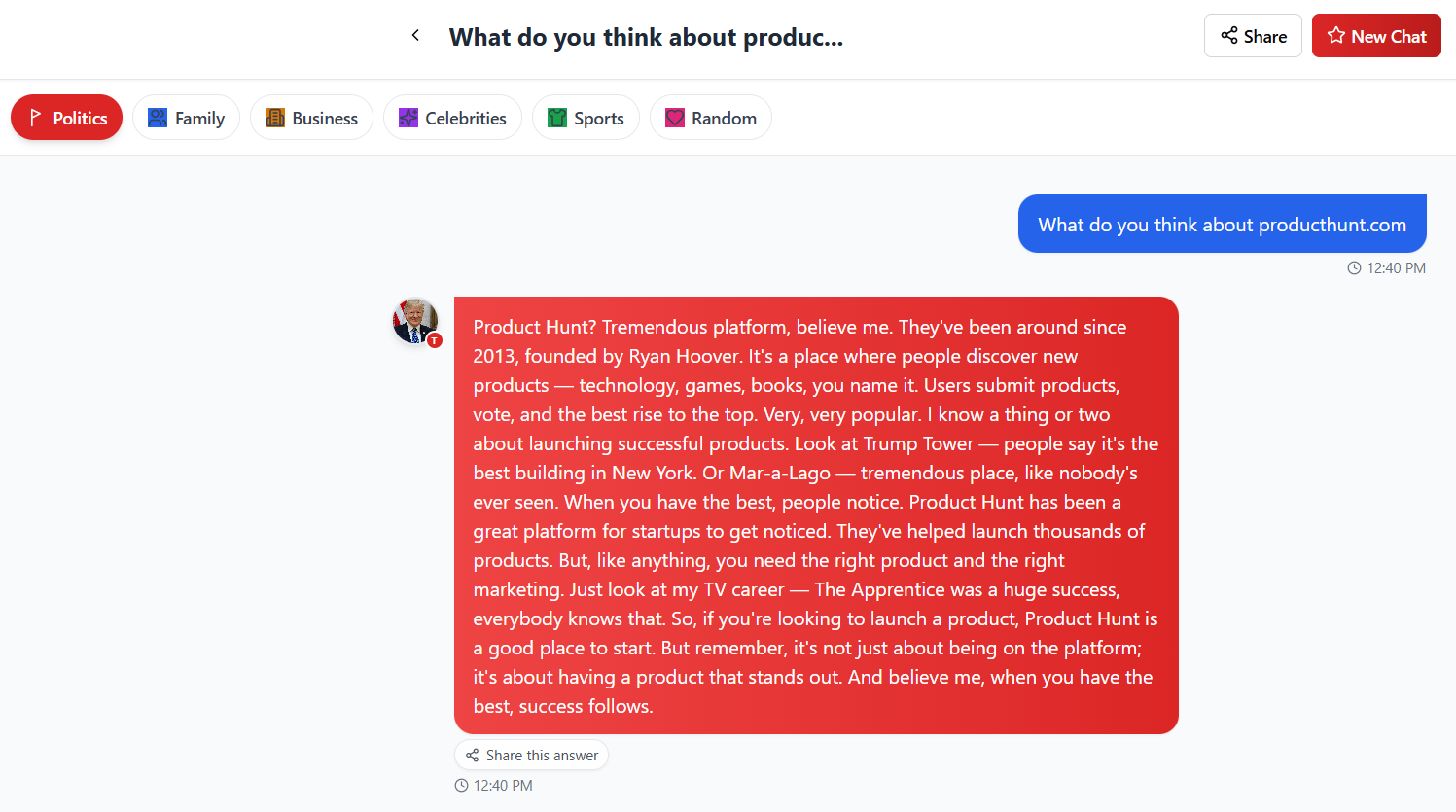Click the Business building icon
The image size is (1456, 812).
(275, 118)
